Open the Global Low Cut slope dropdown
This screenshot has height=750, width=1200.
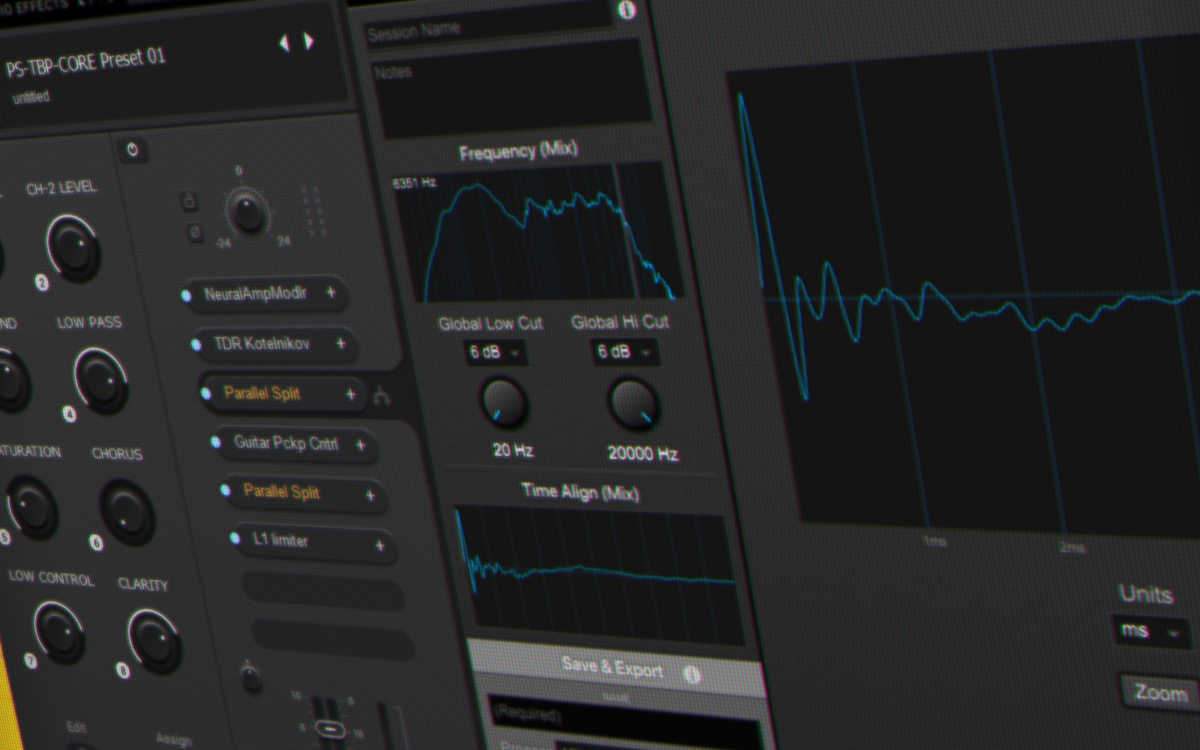click(495, 352)
